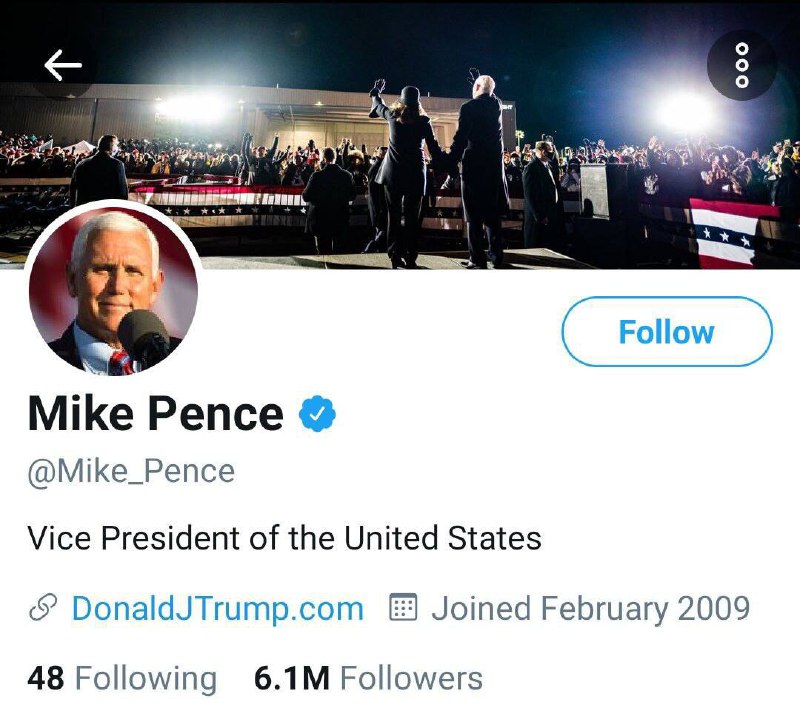Click the word Following label

click(x=146, y=679)
